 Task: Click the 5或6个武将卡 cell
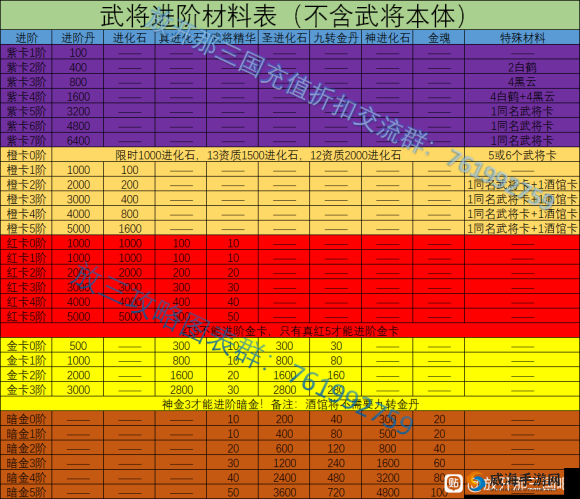(x=522, y=155)
